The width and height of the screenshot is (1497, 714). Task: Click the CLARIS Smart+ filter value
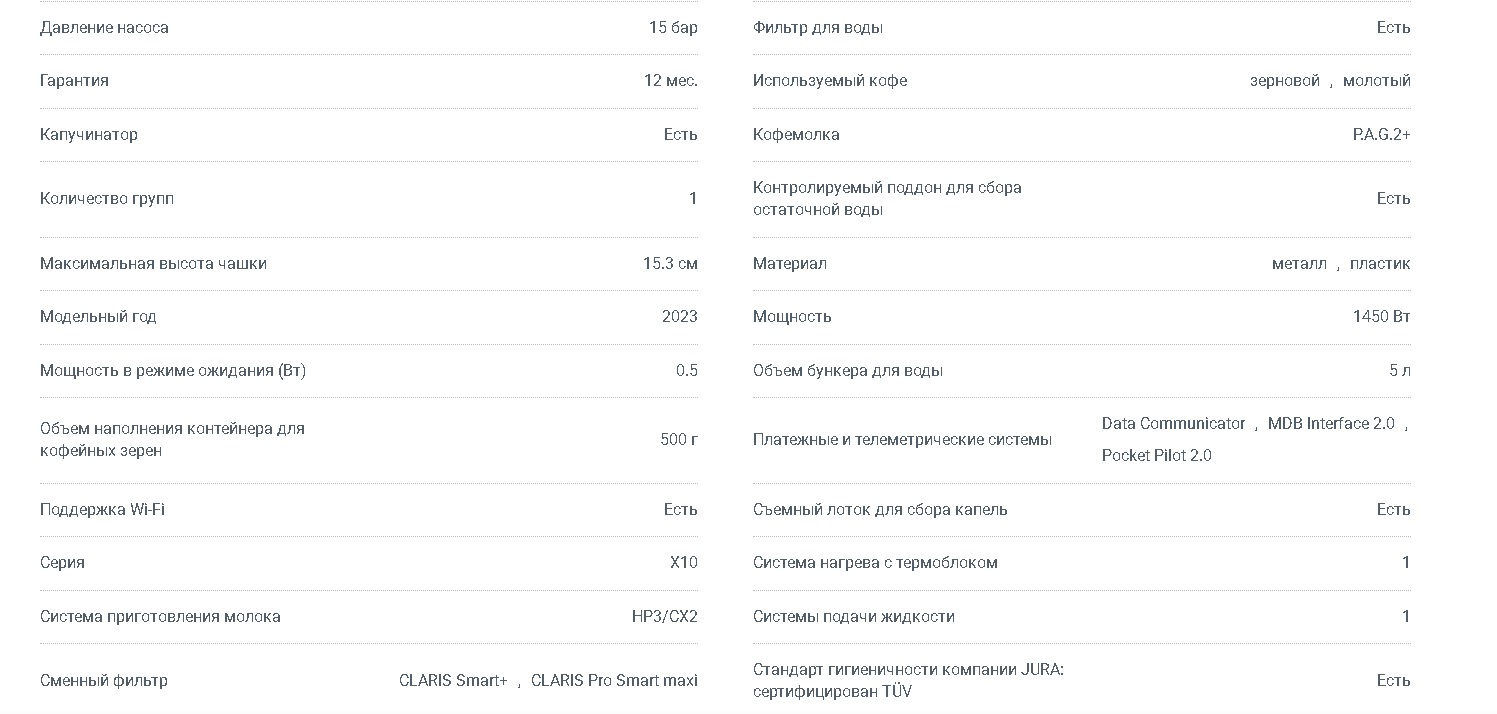tap(453, 681)
